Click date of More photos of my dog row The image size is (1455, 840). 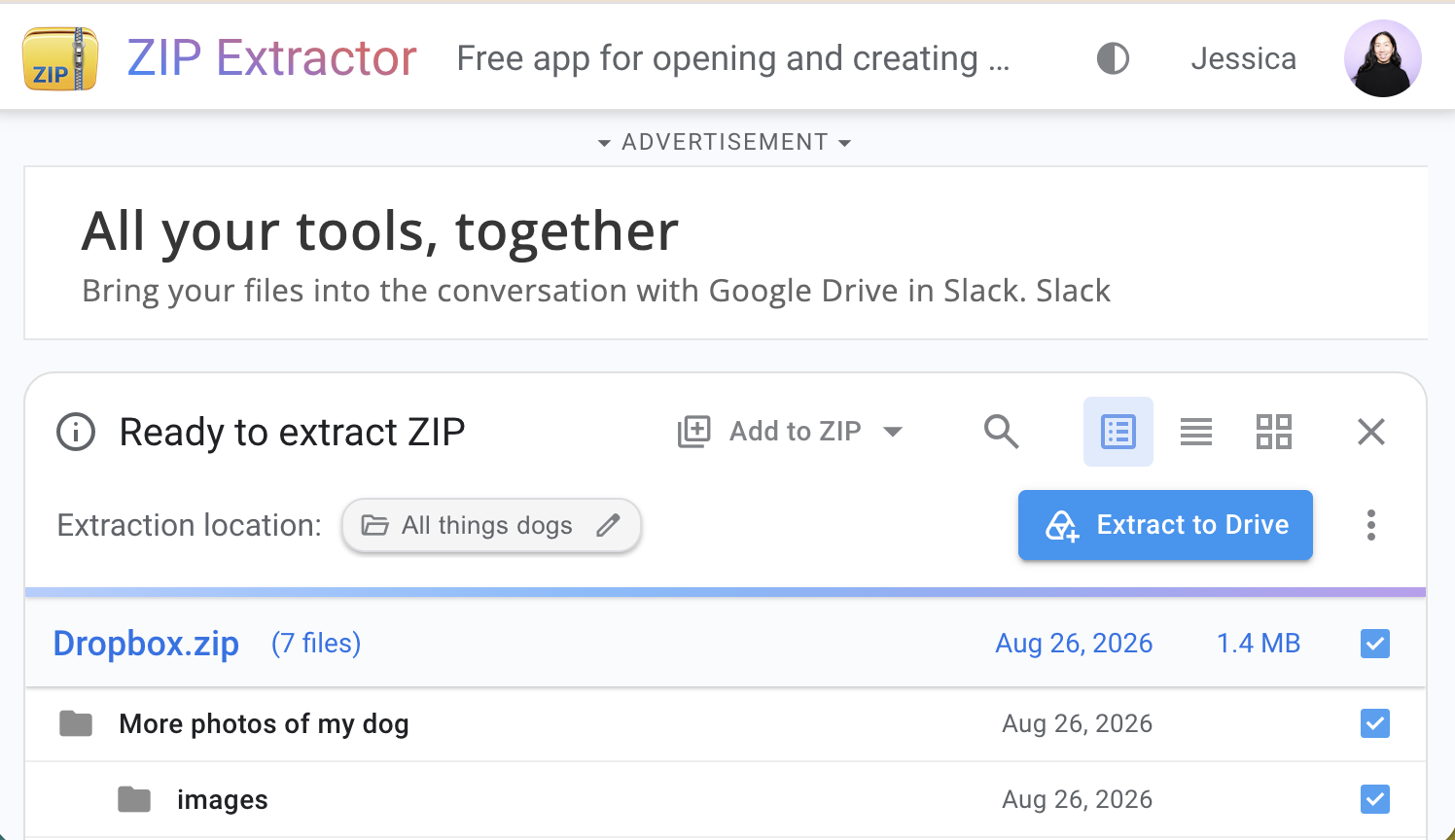pyautogui.click(x=1078, y=723)
